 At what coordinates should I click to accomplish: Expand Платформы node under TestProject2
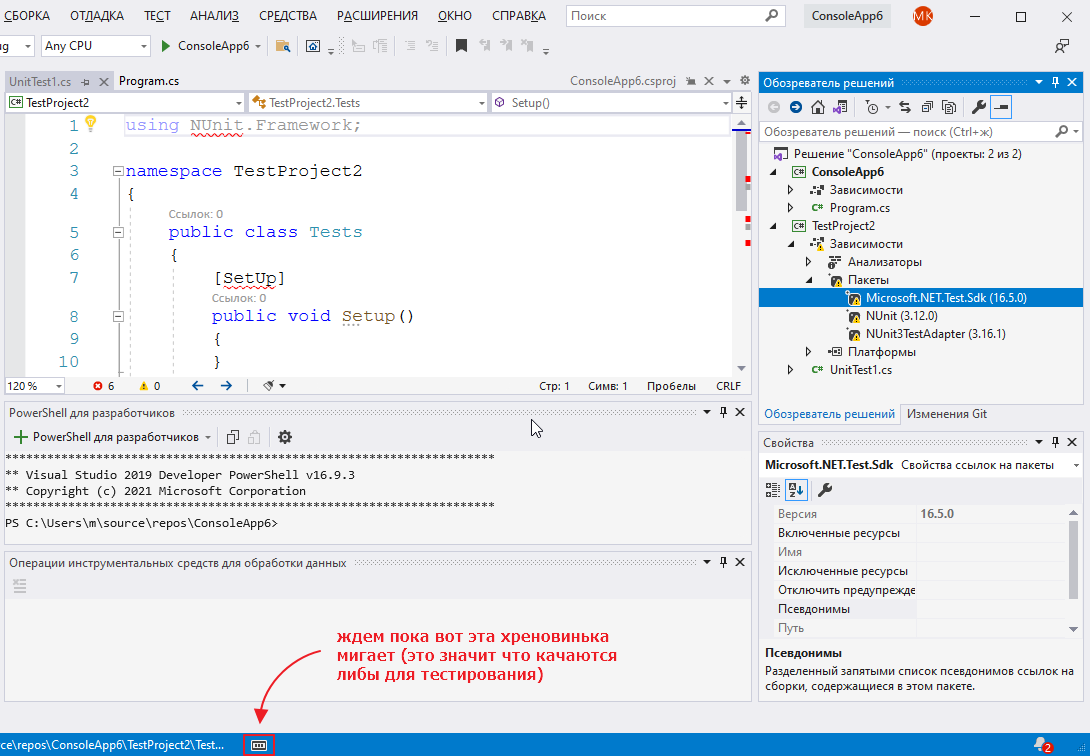[808, 352]
